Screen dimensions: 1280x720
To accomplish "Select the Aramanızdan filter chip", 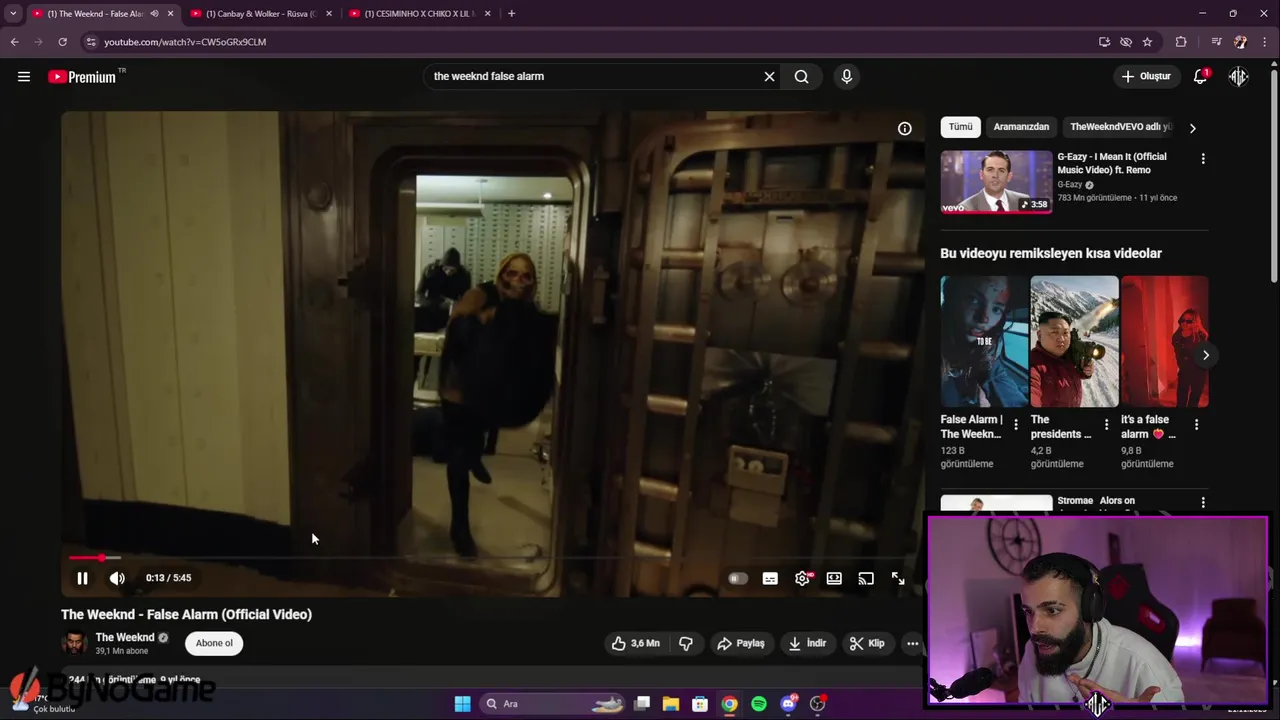I will point(1021,127).
